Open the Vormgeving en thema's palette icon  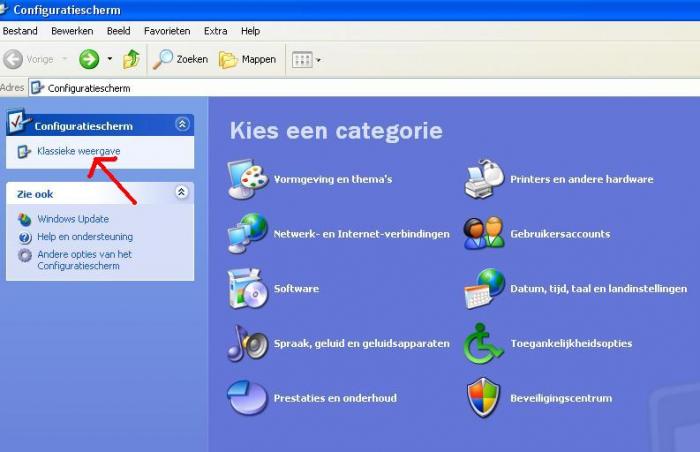pos(247,179)
